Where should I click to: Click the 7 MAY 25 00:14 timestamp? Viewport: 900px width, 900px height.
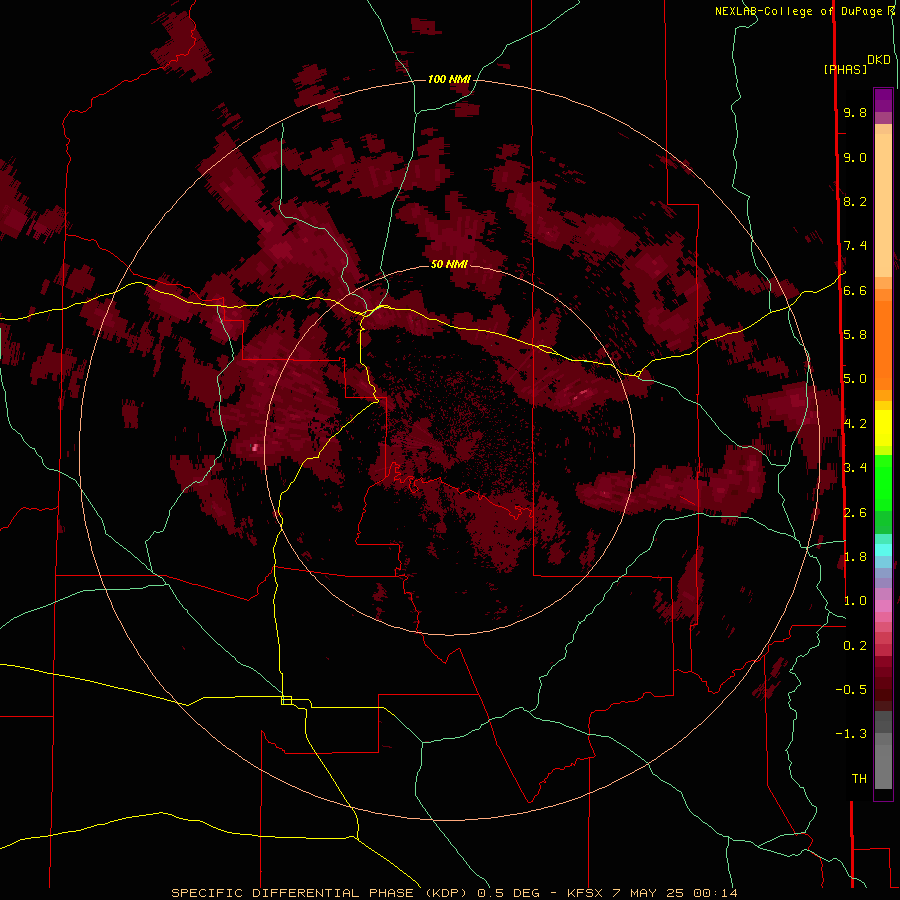click(x=674, y=893)
